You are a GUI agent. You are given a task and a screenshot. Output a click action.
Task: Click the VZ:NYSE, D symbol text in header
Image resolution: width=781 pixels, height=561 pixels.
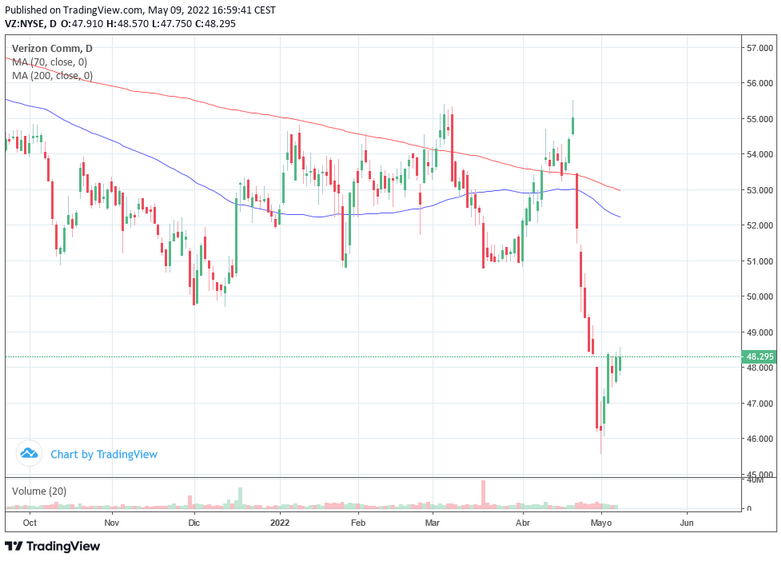pos(30,23)
